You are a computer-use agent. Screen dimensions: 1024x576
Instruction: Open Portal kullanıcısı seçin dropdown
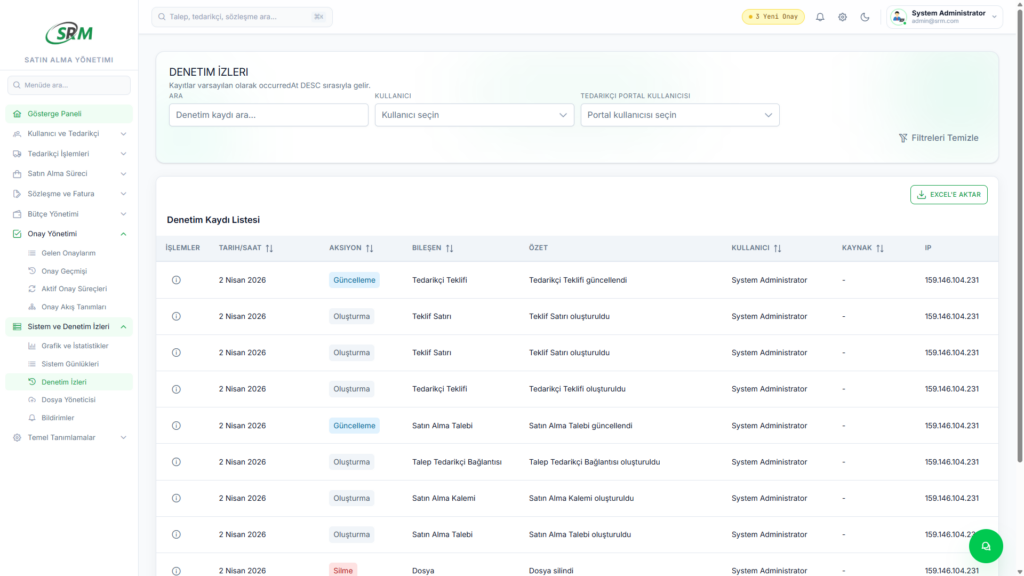(679, 115)
